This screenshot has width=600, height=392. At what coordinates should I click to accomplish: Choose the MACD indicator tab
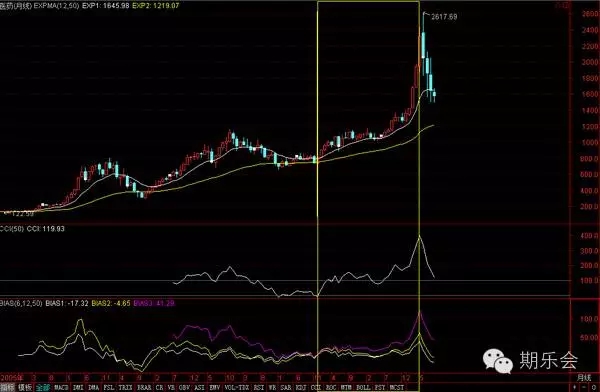coord(61,387)
